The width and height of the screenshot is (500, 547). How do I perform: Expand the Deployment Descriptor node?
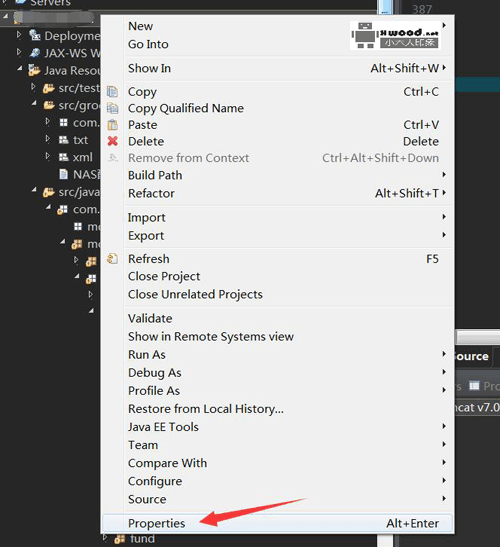tap(19, 35)
